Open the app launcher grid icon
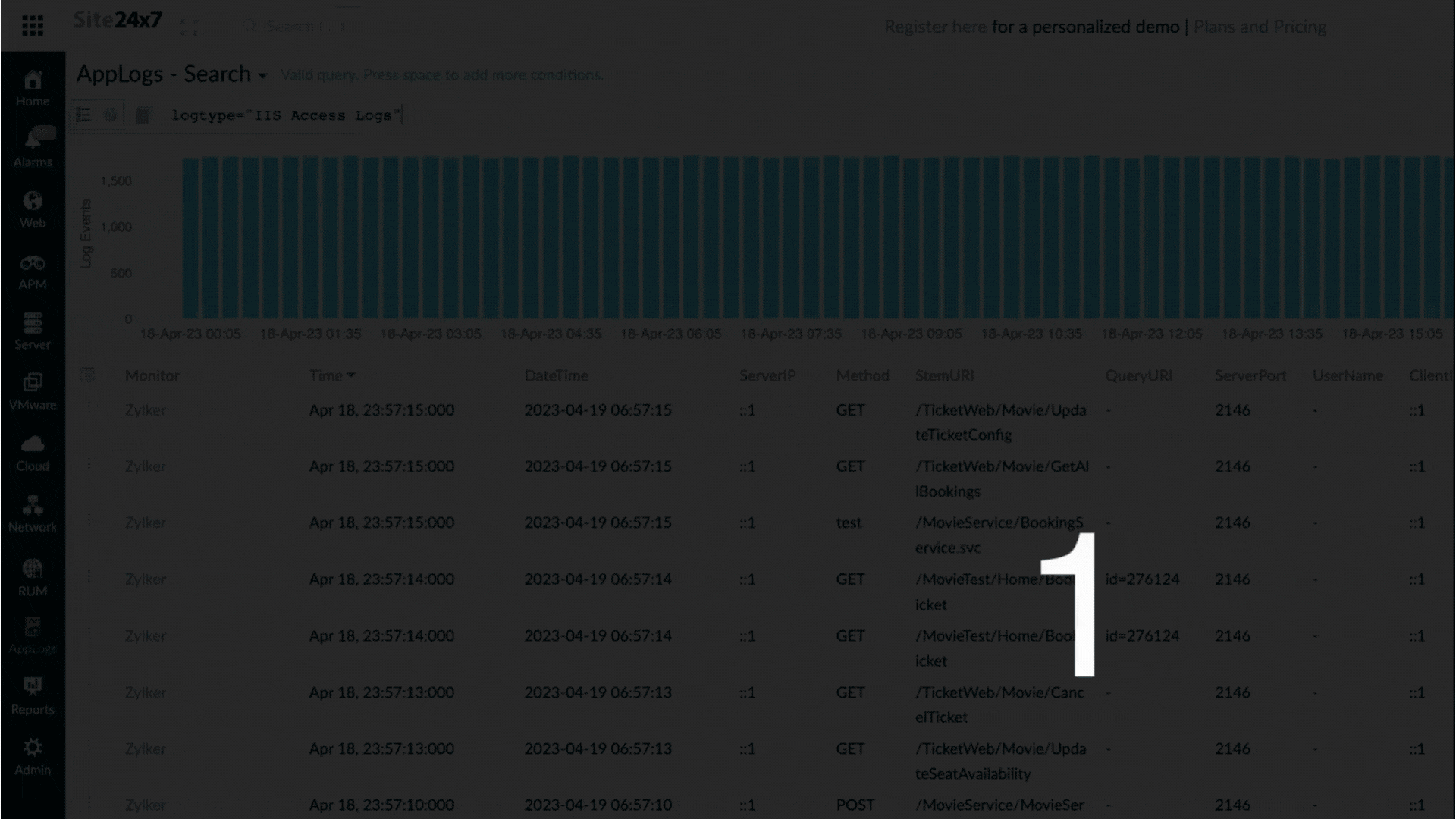The width and height of the screenshot is (1456, 819). 33,26
